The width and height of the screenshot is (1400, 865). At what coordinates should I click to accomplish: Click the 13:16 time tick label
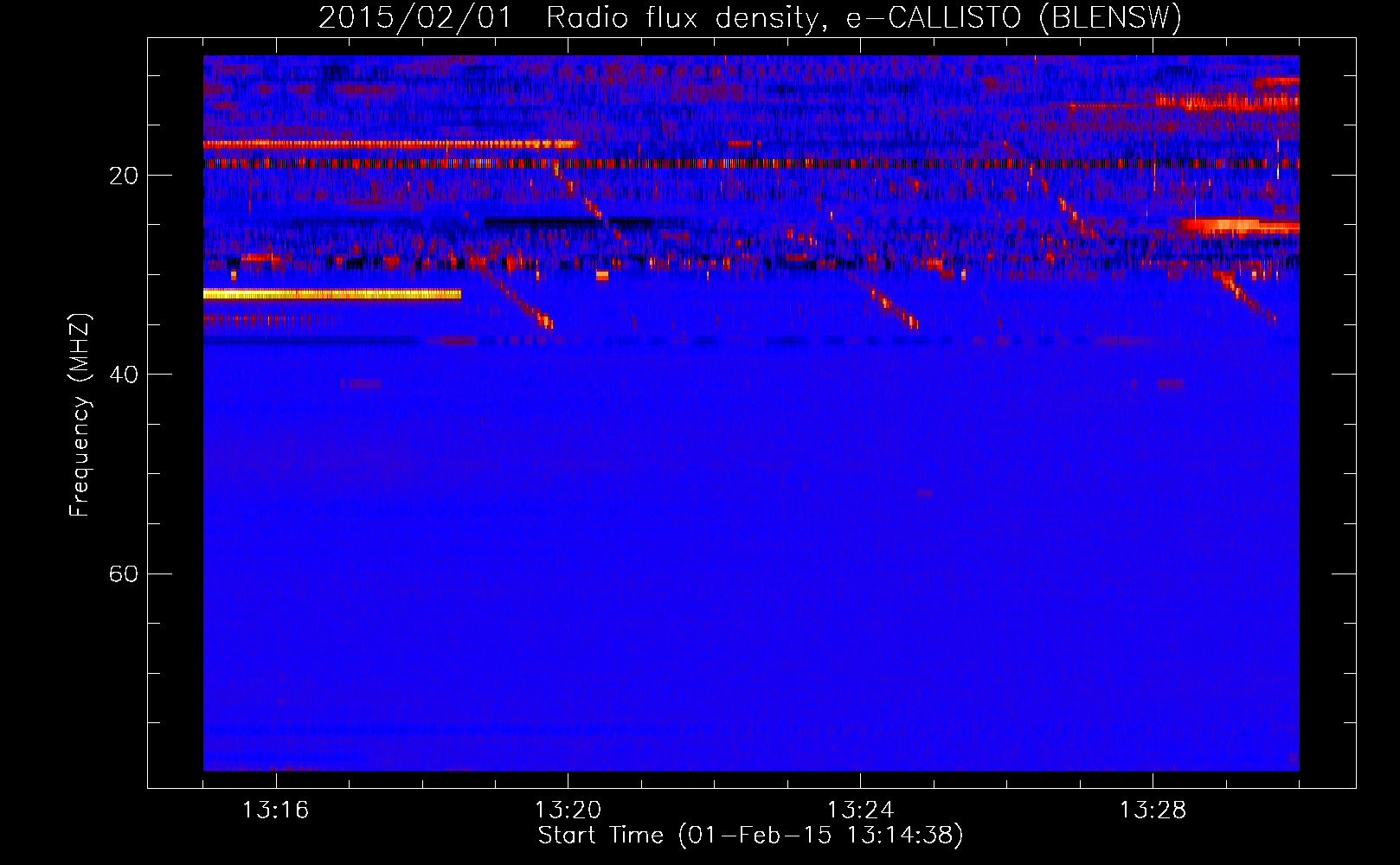pyautogui.click(x=276, y=811)
